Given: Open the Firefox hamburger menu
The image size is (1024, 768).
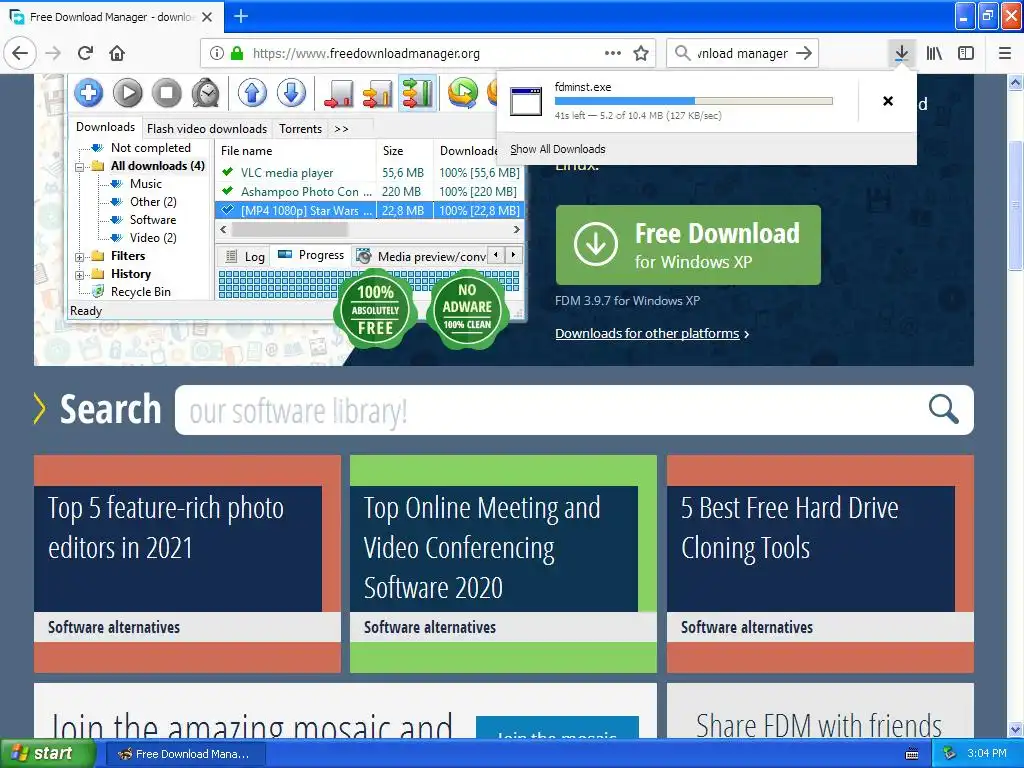Looking at the screenshot, I should (1005, 53).
